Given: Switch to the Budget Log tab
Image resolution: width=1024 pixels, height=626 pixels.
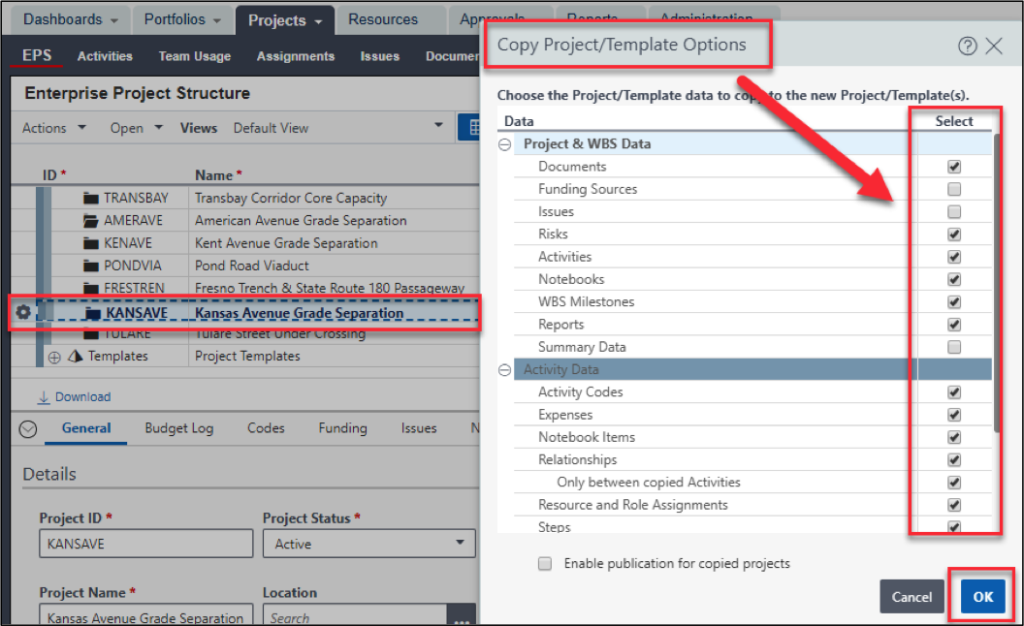Looking at the screenshot, I should 178,428.
